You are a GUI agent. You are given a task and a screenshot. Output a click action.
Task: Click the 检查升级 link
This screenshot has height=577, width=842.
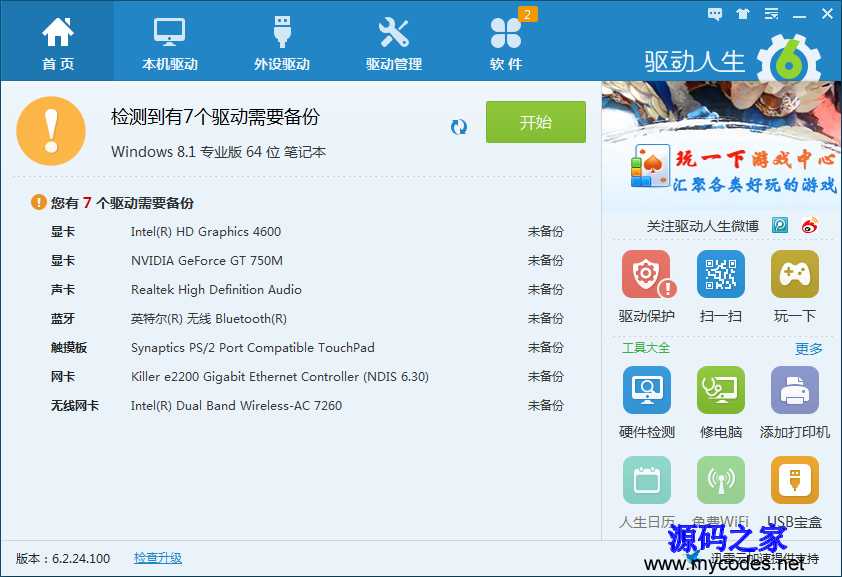(157, 558)
